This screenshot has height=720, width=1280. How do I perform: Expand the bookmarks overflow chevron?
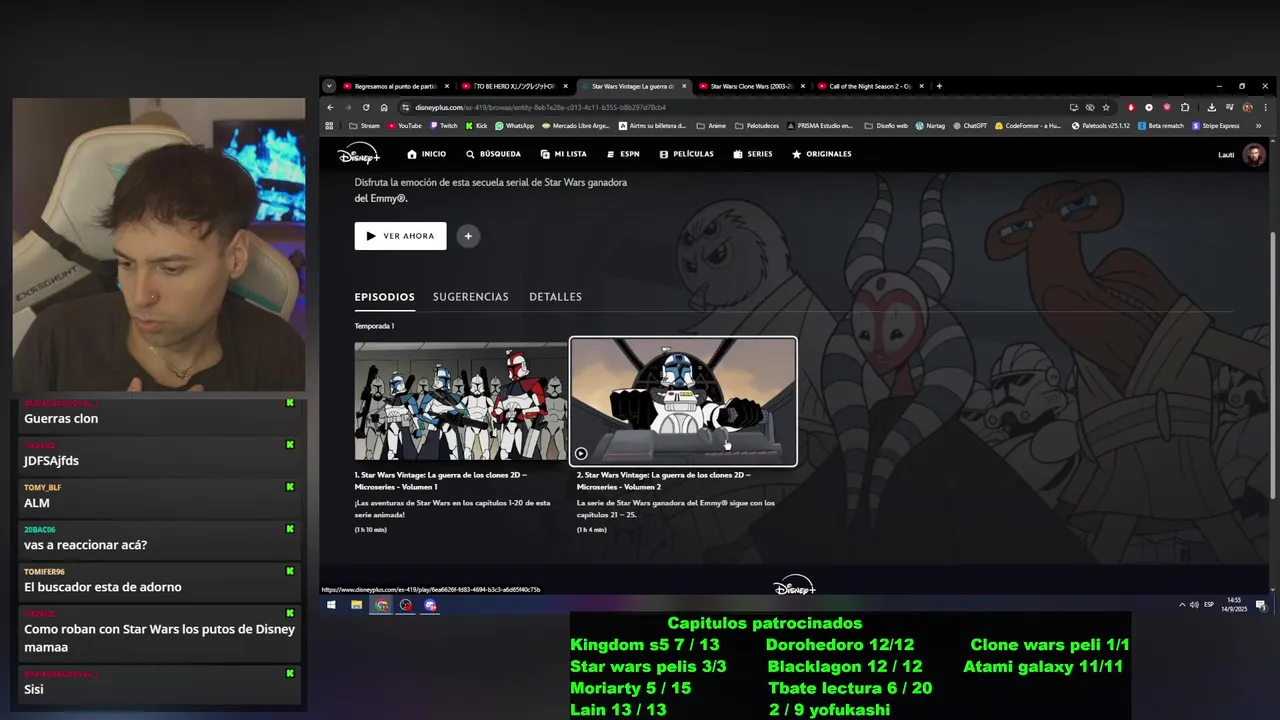[1258, 126]
